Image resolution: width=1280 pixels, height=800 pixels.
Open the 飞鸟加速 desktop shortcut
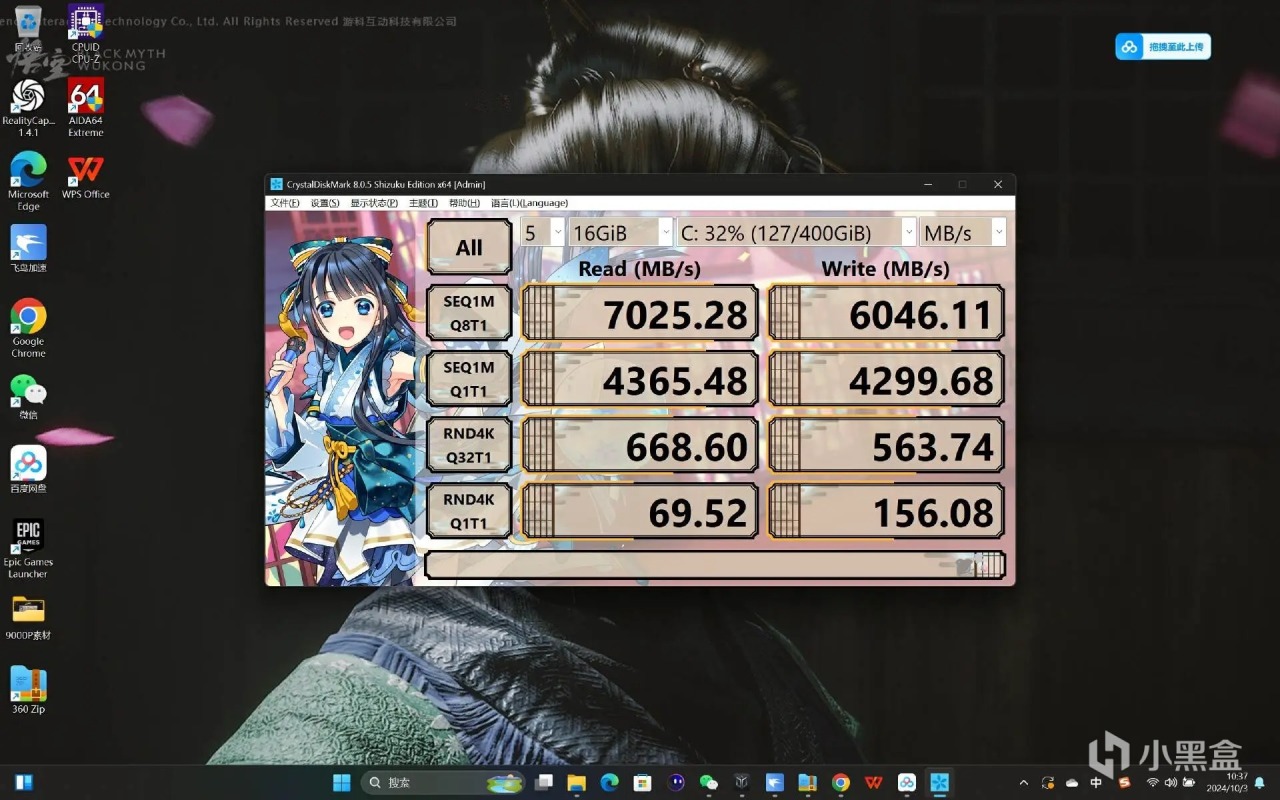tap(28, 248)
